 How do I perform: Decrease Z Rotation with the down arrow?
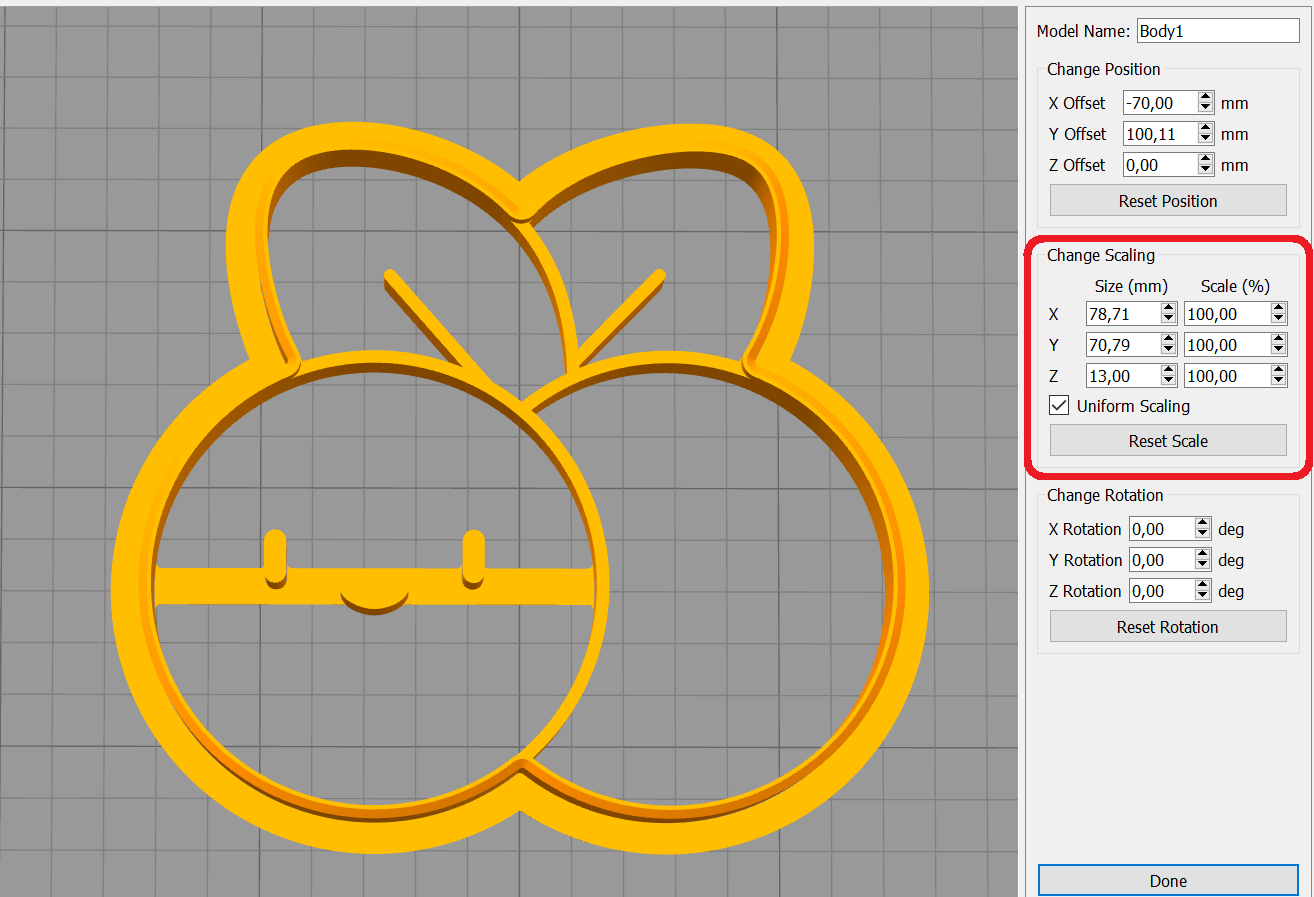click(x=1203, y=596)
